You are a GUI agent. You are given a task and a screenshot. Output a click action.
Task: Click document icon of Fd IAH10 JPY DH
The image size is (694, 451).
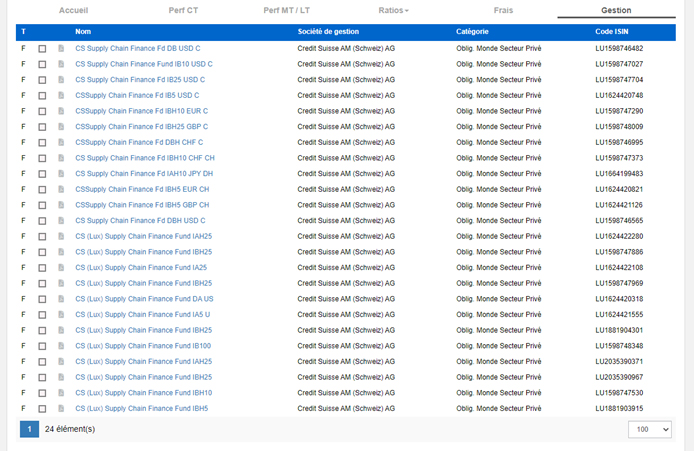[x=61, y=173]
